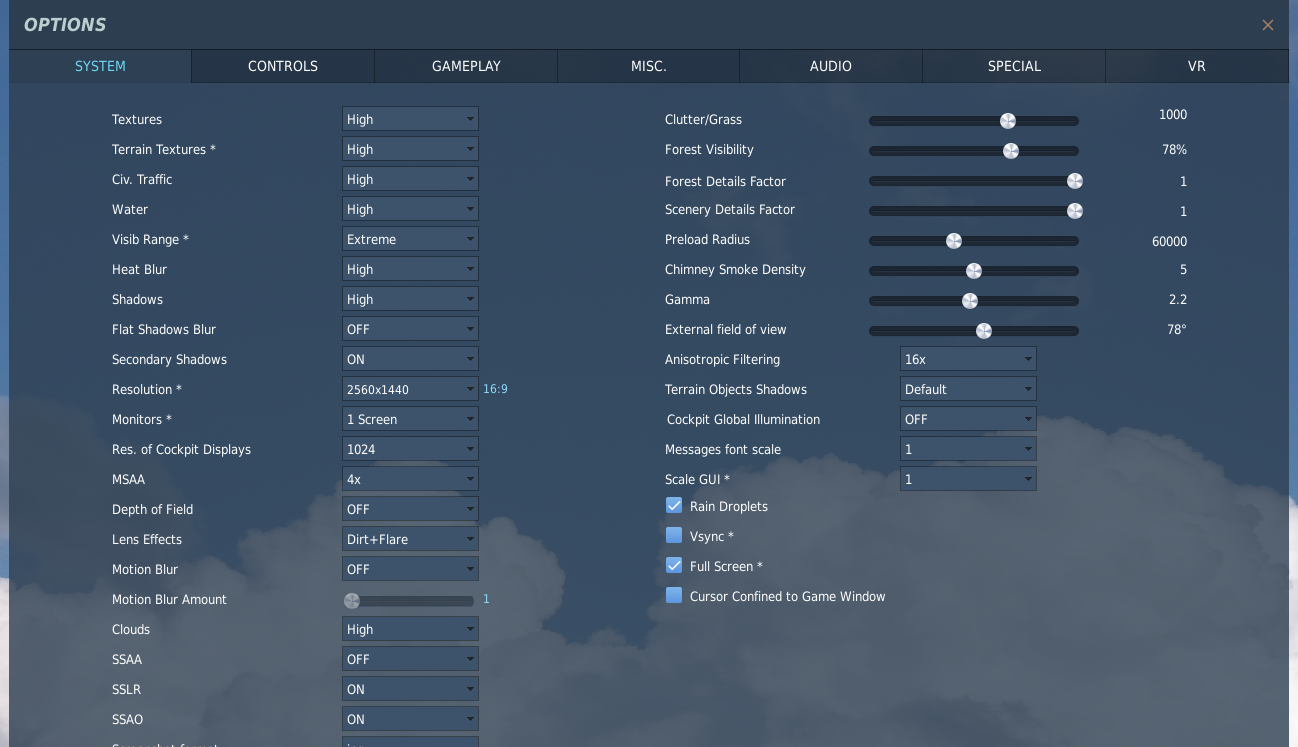This screenshot has width=1298, height=747.
Task: Click the Motion Blur Amount slider handle
Action: tap(352, 601)
